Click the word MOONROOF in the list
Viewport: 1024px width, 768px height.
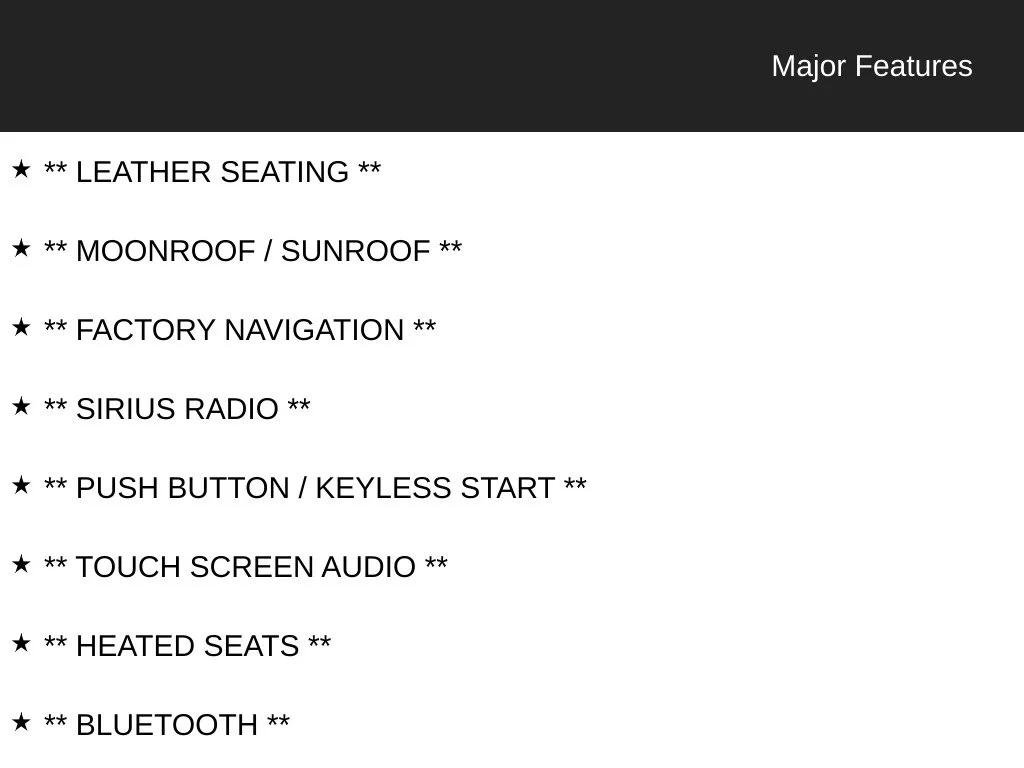point(165,251)
